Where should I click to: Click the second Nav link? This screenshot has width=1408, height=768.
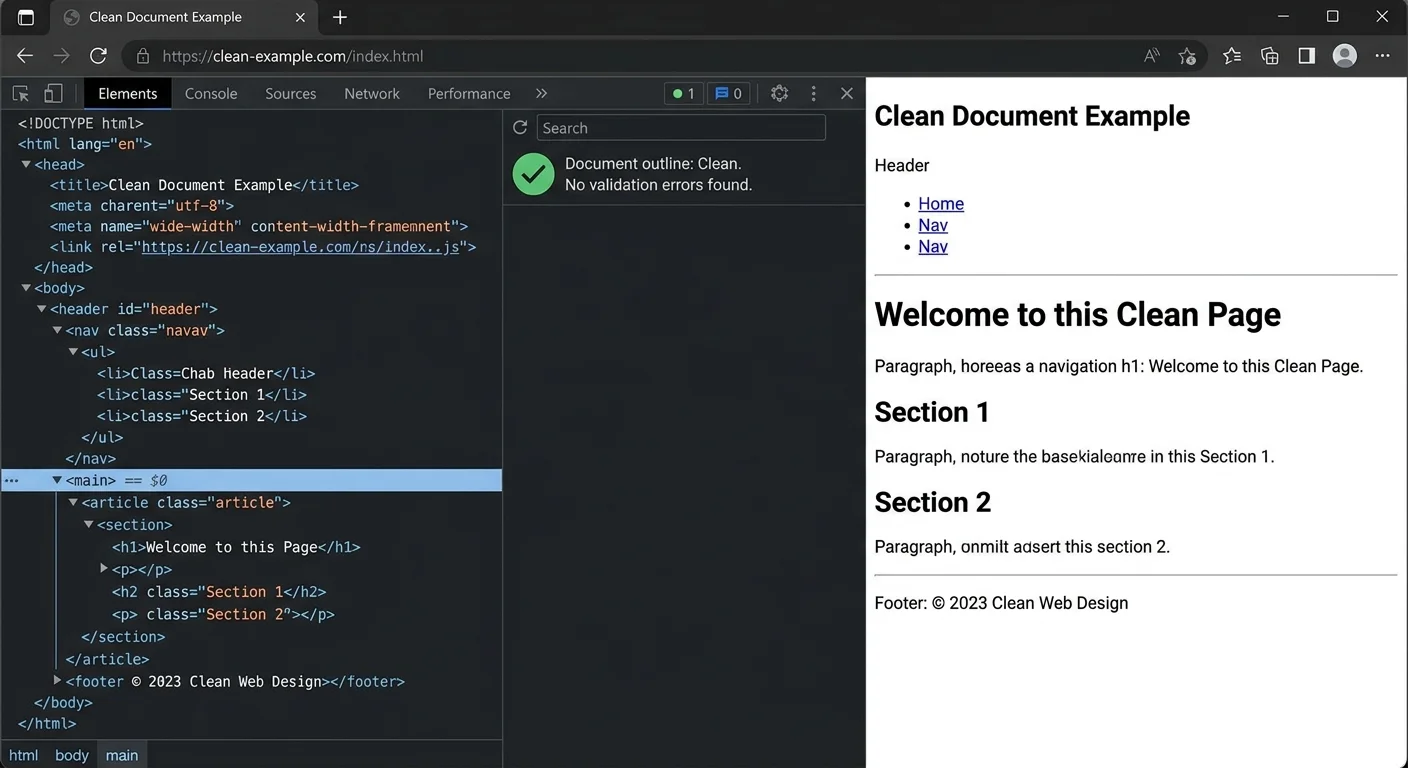click(x=933, y=247)
